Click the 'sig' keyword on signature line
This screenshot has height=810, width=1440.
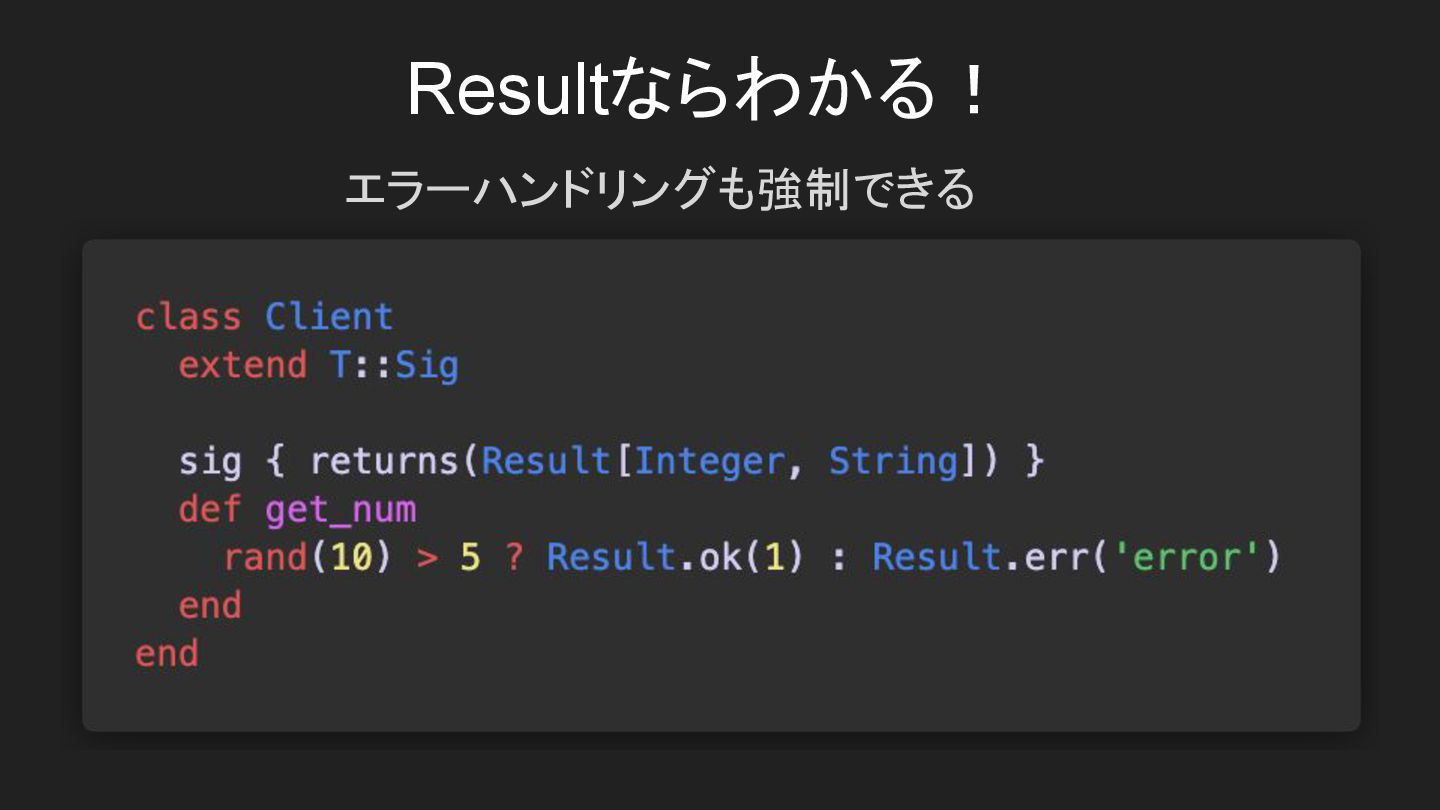(210, 461)
